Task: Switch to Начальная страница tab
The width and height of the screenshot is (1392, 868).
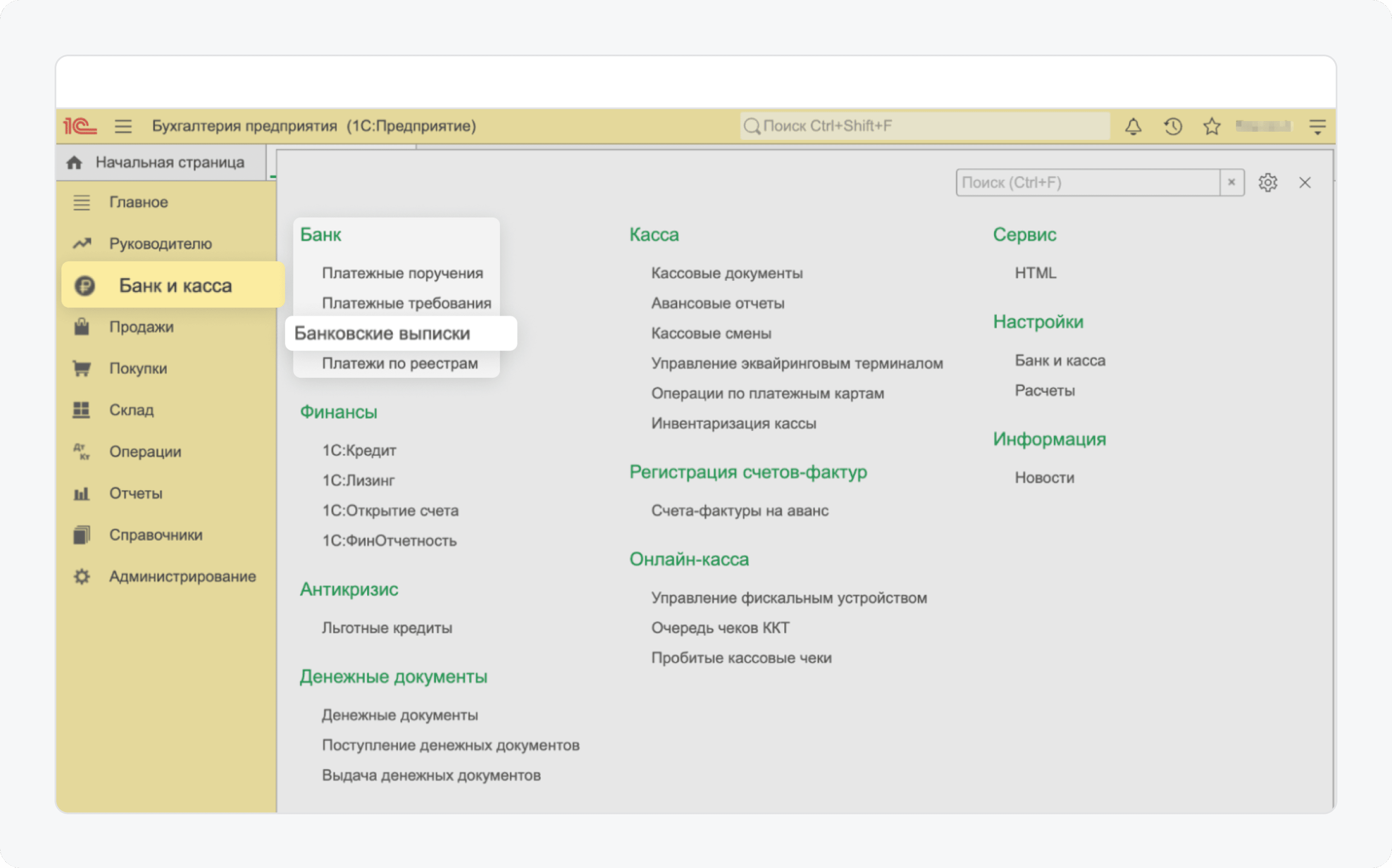Action: point(161,162)
